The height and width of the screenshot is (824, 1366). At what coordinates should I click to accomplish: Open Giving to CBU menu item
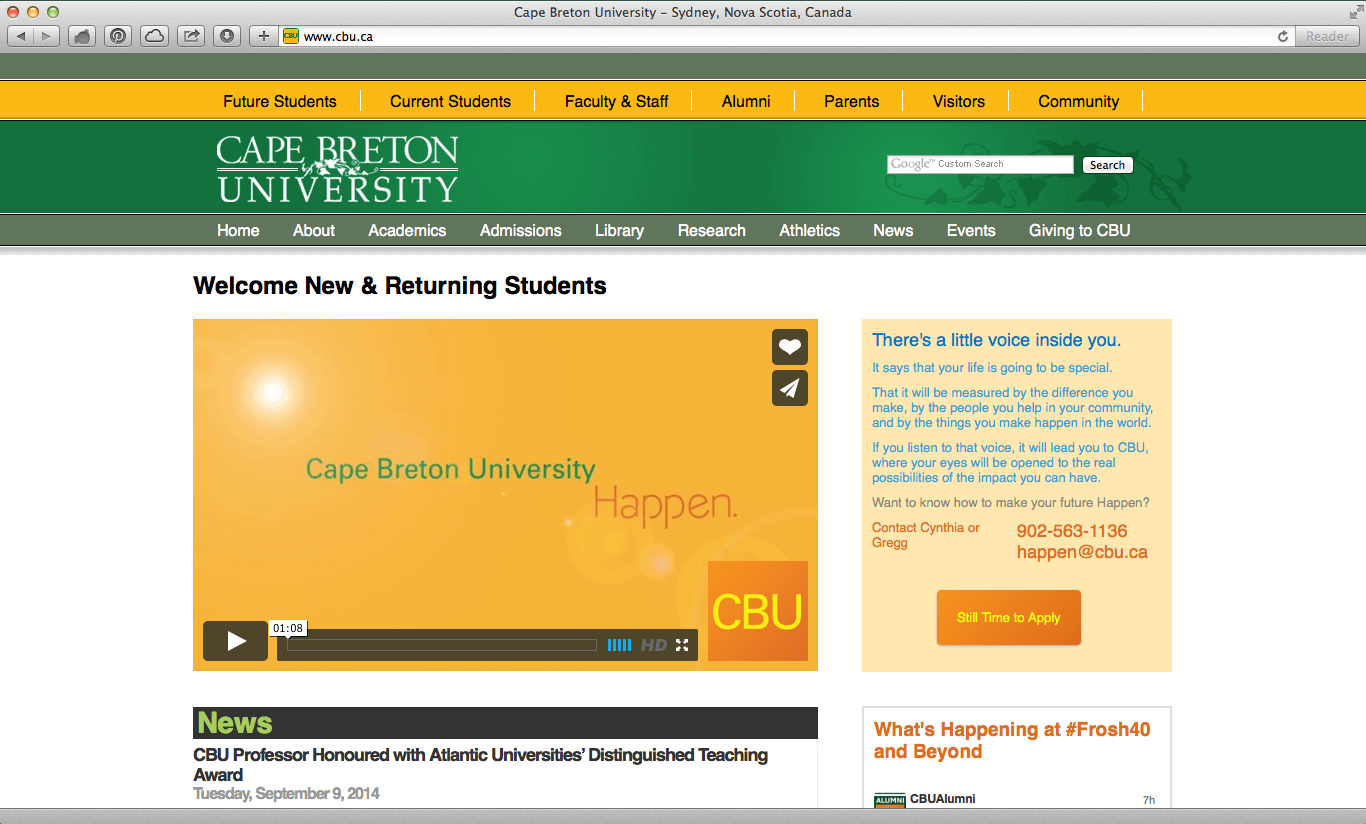[x=1080, y=230]
